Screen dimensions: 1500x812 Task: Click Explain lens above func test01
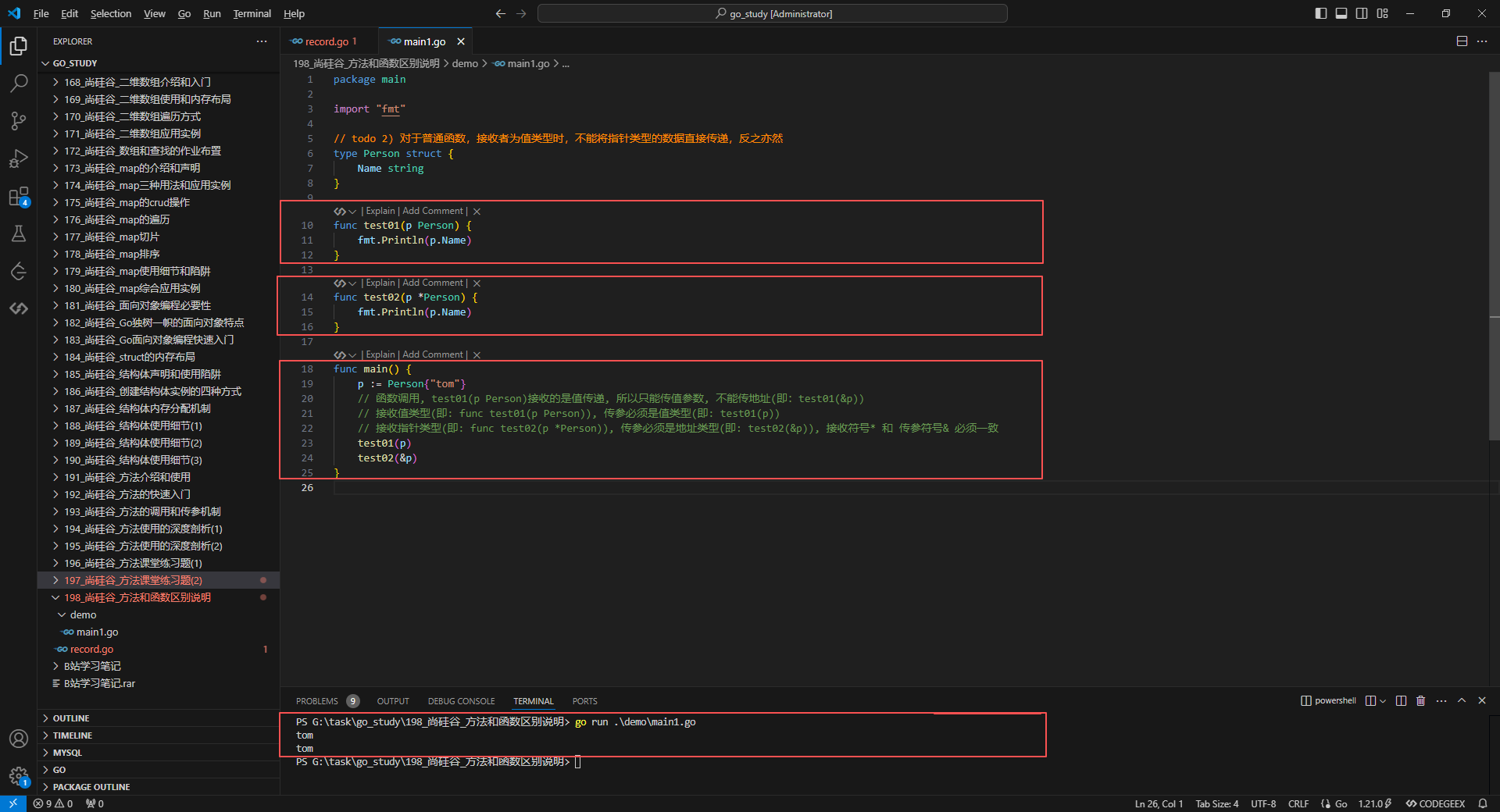coord(380,211)
